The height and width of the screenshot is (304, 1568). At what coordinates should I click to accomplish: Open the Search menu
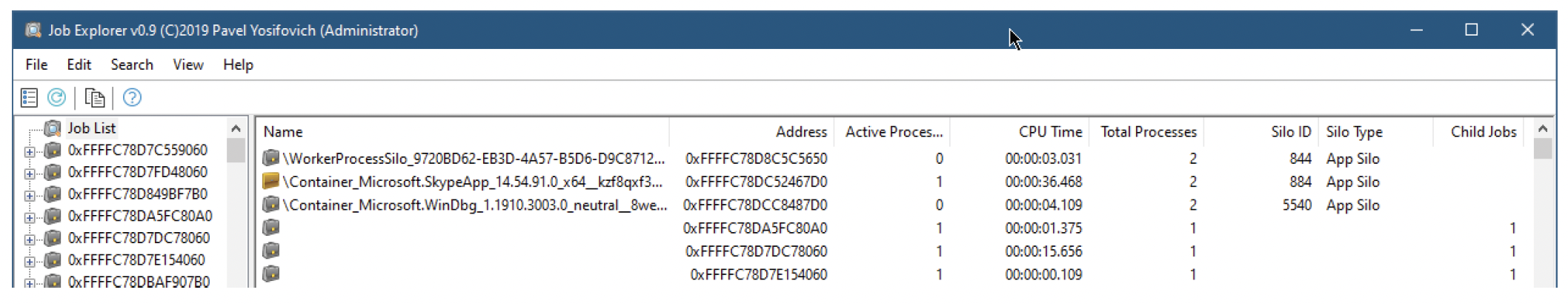(132, 65)
